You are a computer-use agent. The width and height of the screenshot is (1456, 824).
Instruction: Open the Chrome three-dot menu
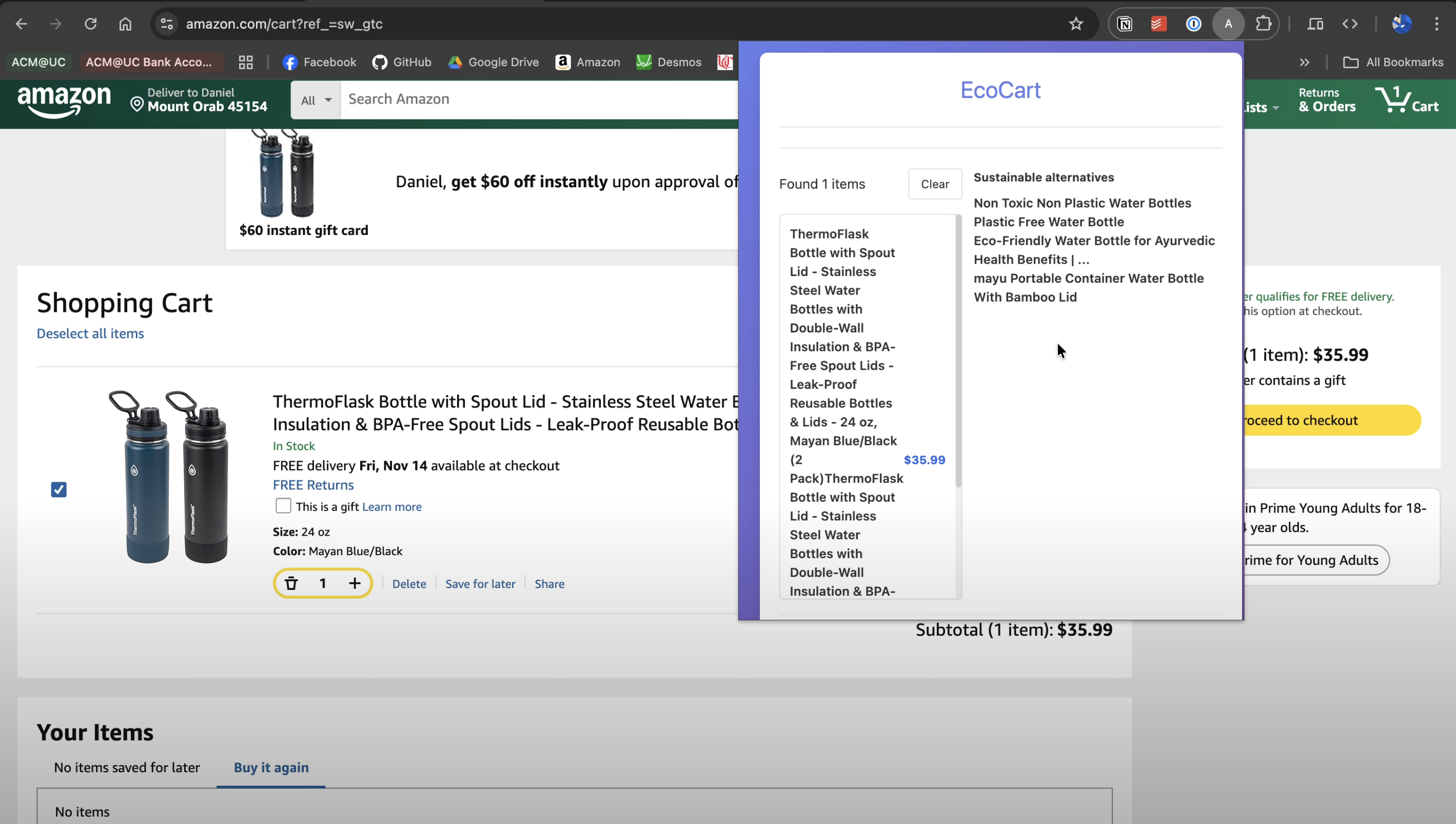click(x=1438, y=24)
